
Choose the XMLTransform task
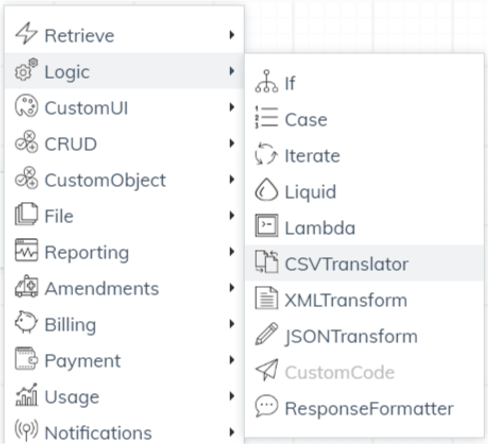click(x=364, y=299)
